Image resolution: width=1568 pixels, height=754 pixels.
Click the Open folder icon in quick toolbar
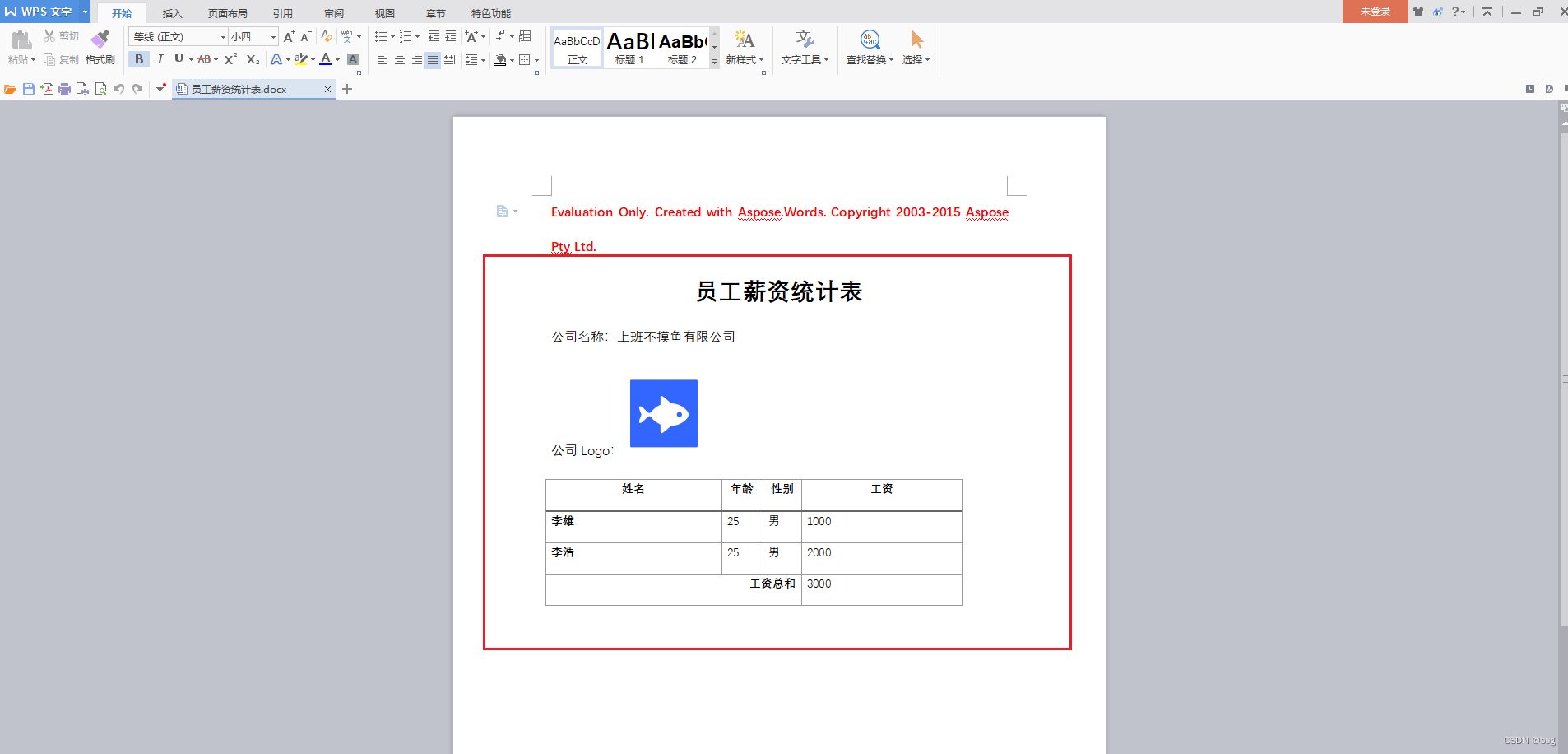(10, 89)
